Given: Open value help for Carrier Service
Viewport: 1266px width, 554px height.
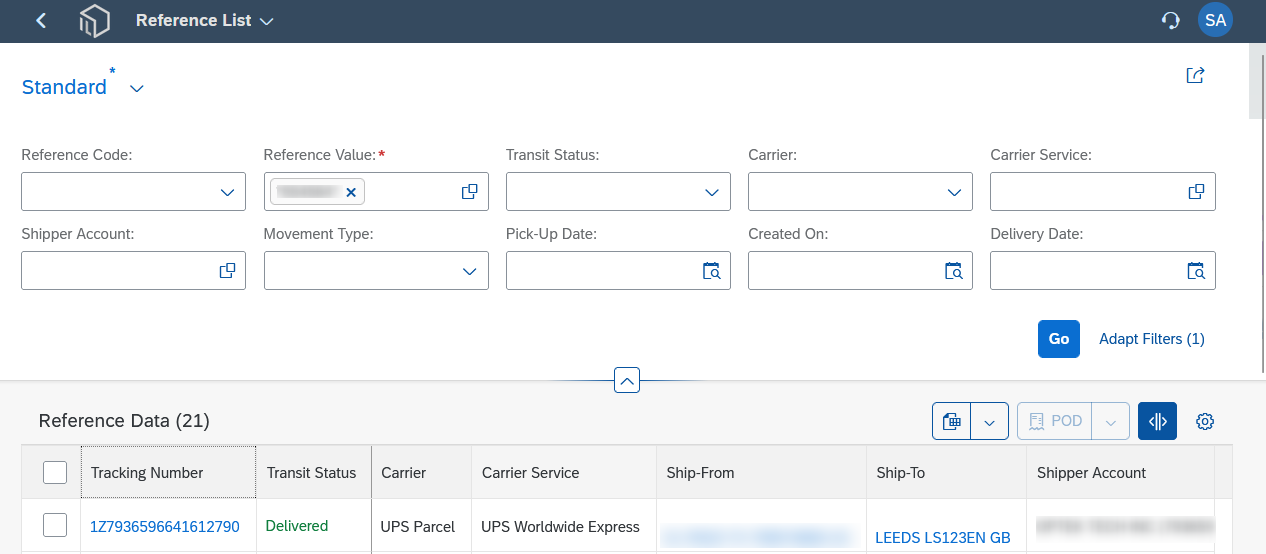Looking at the screenshot, I should (x=1196, y=191).
